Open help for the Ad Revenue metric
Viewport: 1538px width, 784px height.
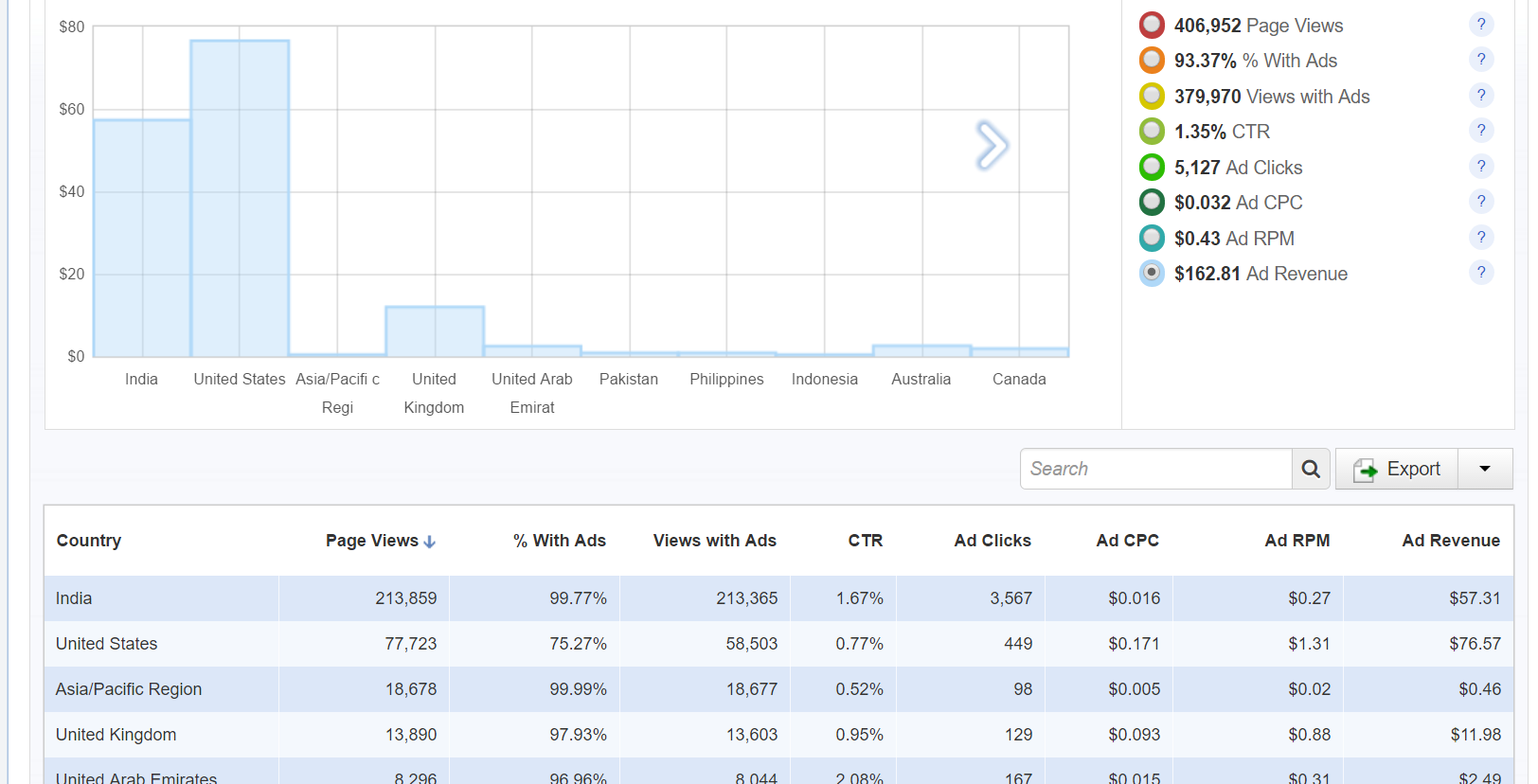pyautogui.click(x=1481, y=273)
